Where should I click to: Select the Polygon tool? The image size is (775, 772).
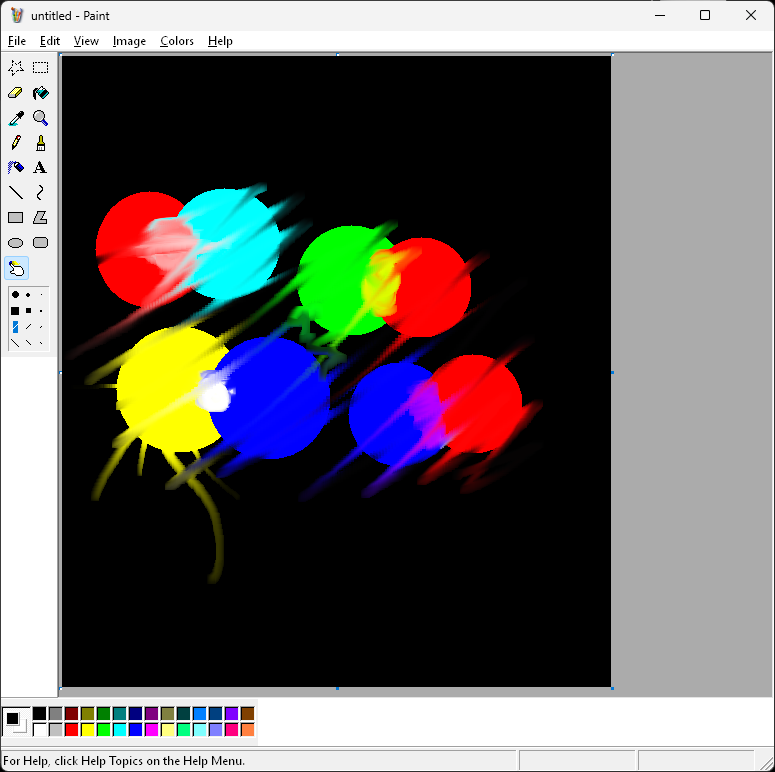coord(41,217)
